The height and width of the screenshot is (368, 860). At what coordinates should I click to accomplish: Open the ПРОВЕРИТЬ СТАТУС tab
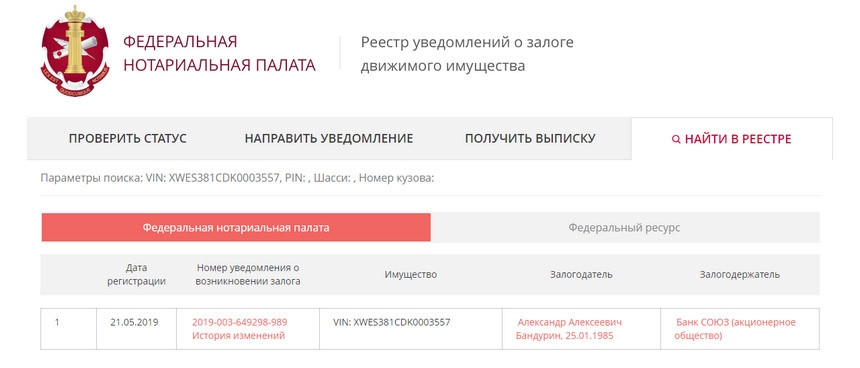(128, 139)
